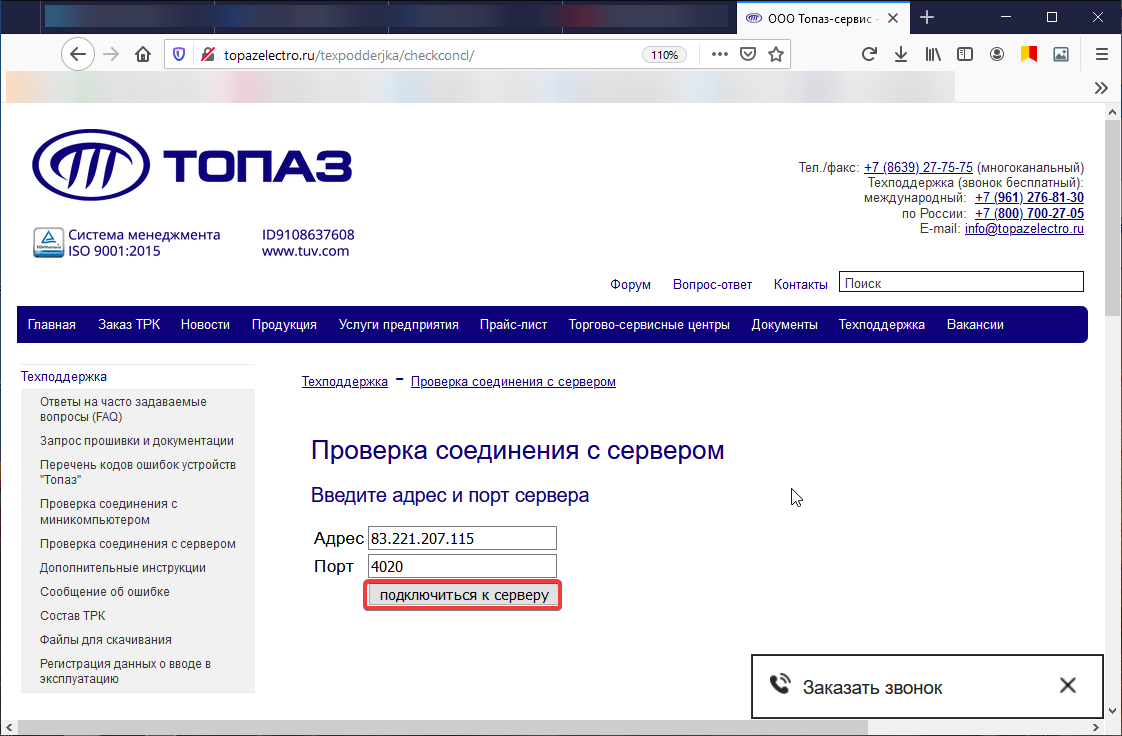This screenshot has height=736, width=1122.
Task: Show sidebars via the sidebar icon
Action: (x=965, y=54)
